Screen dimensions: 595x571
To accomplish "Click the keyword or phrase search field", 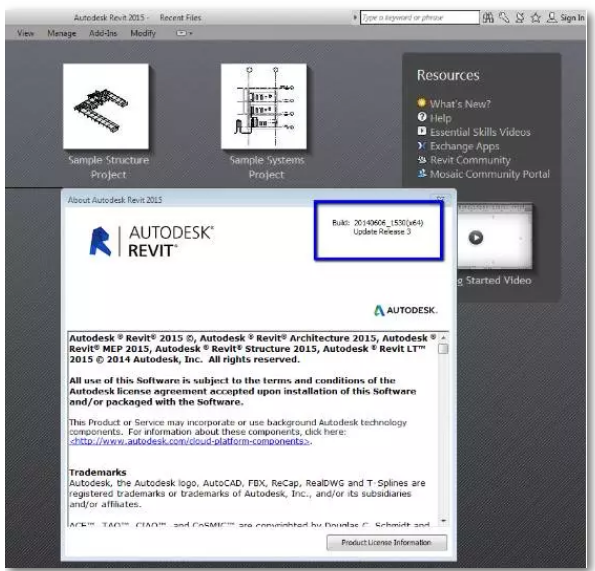I will [420, 17].
